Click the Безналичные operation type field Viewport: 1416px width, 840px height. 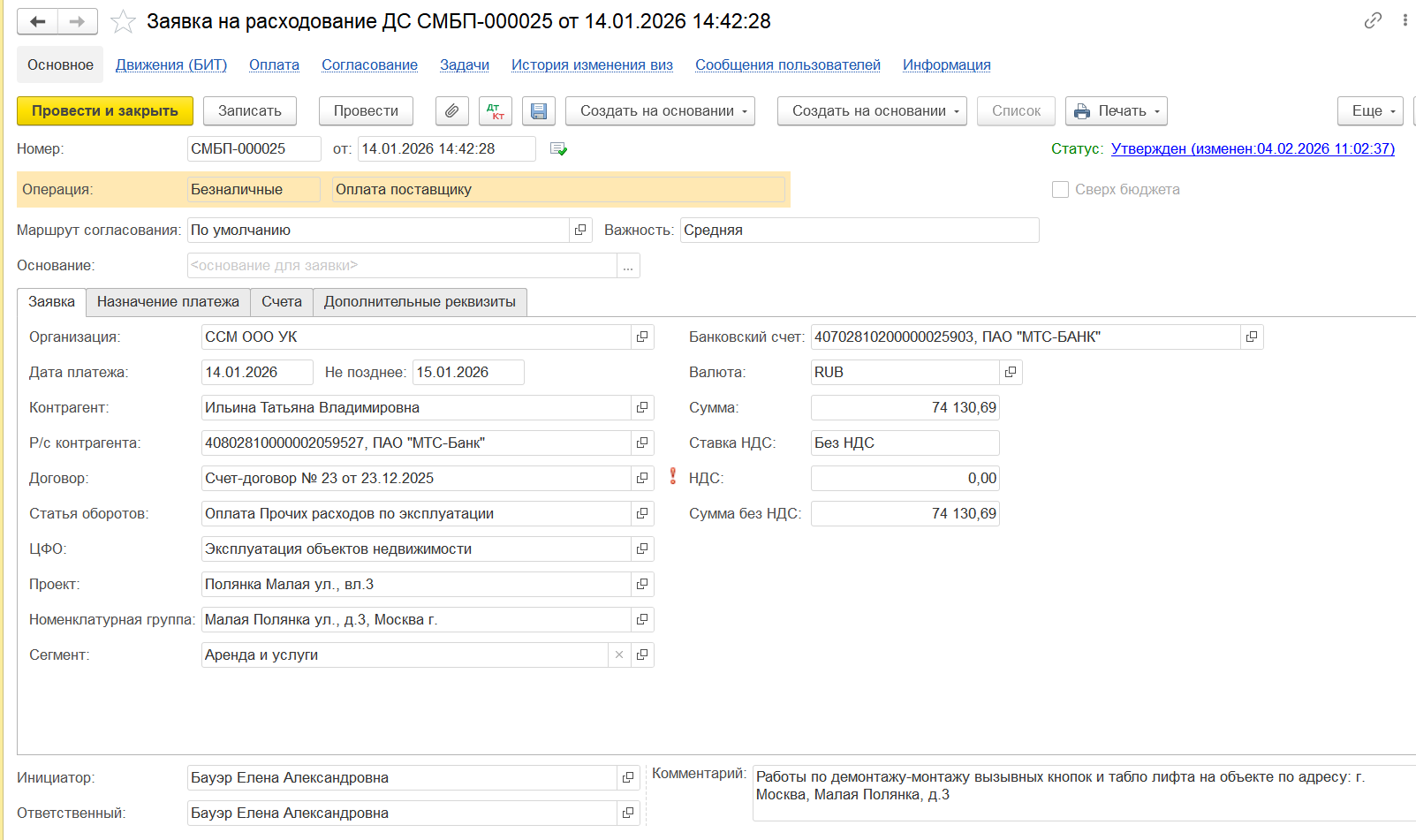tap(254, 190)
